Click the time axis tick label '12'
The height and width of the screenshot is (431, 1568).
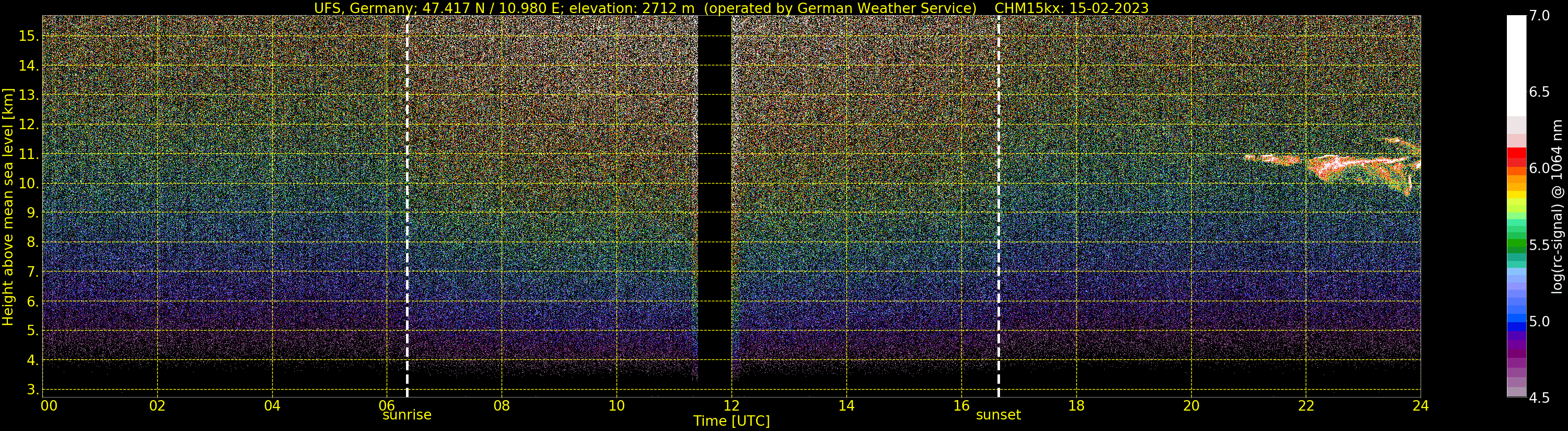tap(731, 406)
